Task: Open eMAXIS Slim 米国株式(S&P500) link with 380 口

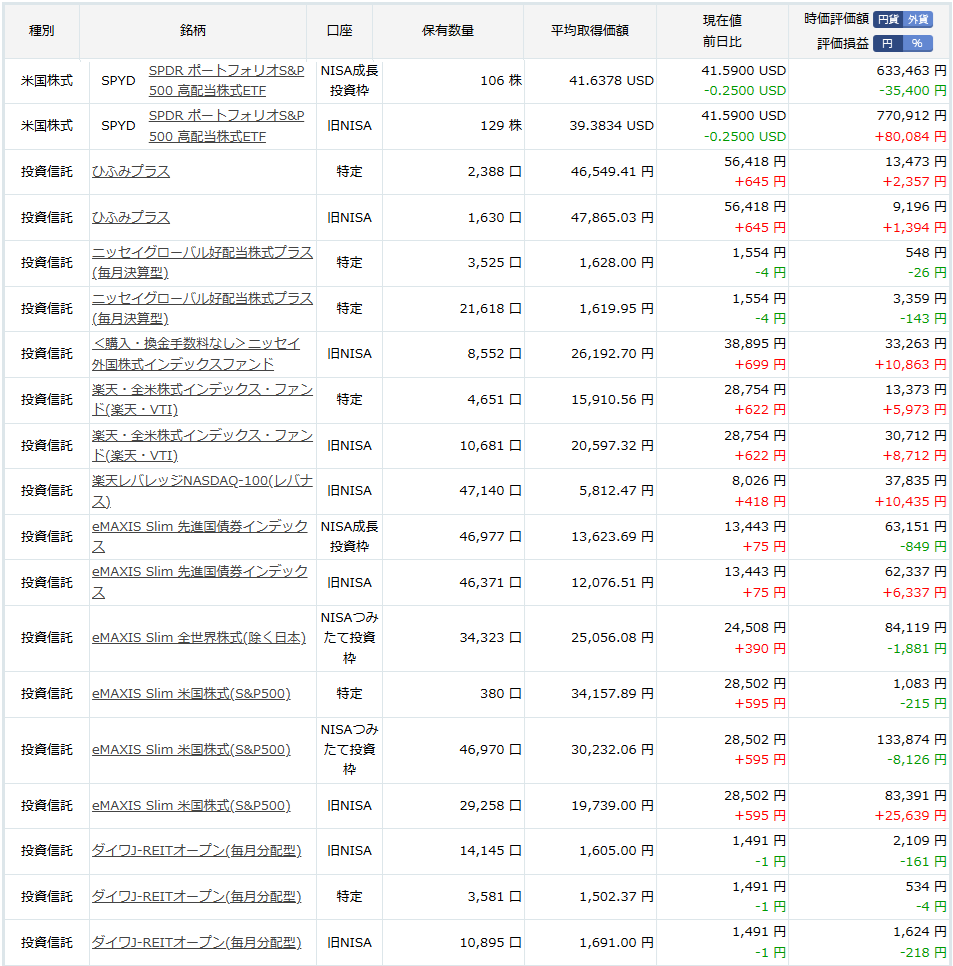Action: [191, 694]
